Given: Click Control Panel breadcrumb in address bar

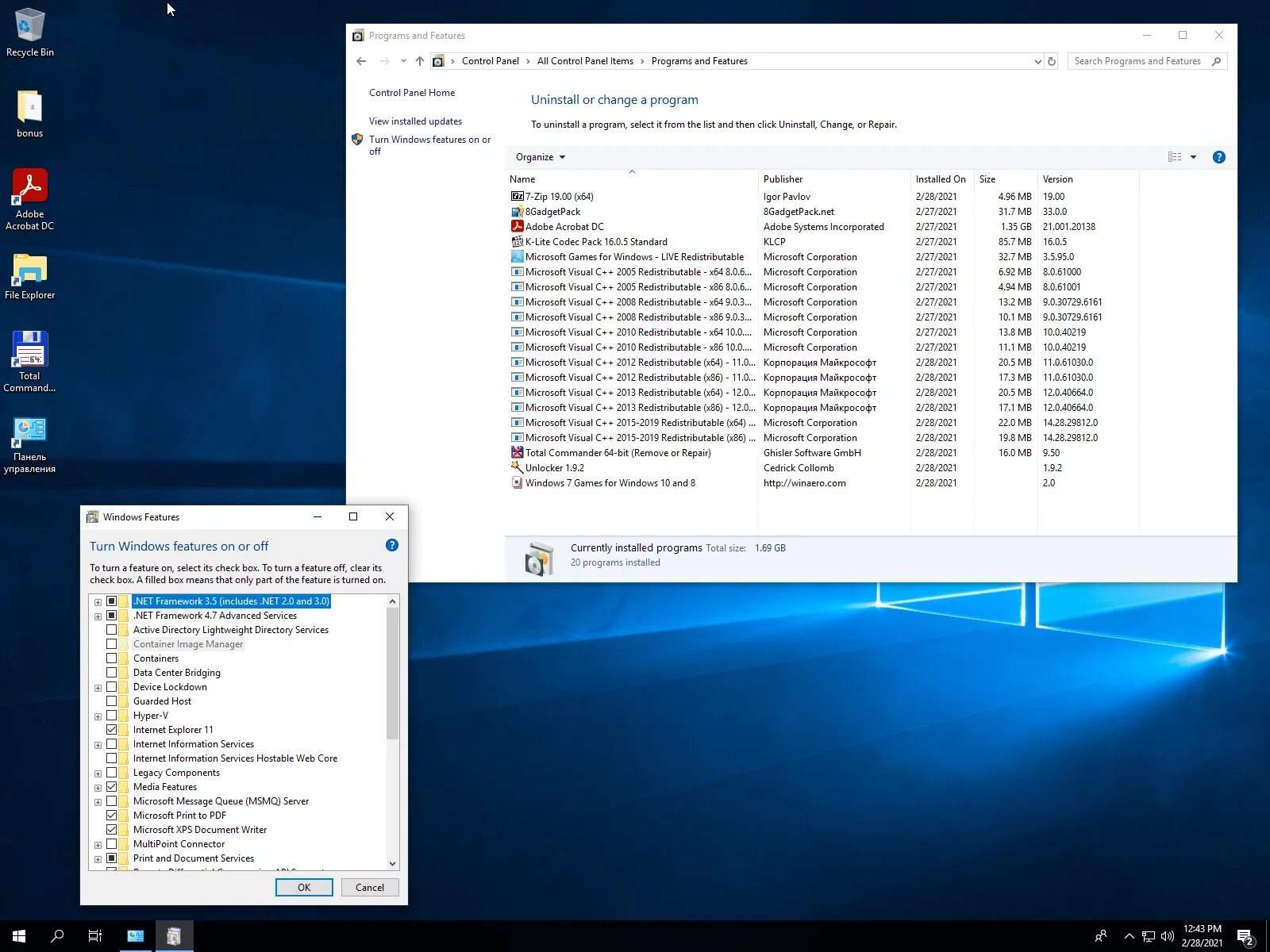Looking at the screenshot, I should pos(491,61).
